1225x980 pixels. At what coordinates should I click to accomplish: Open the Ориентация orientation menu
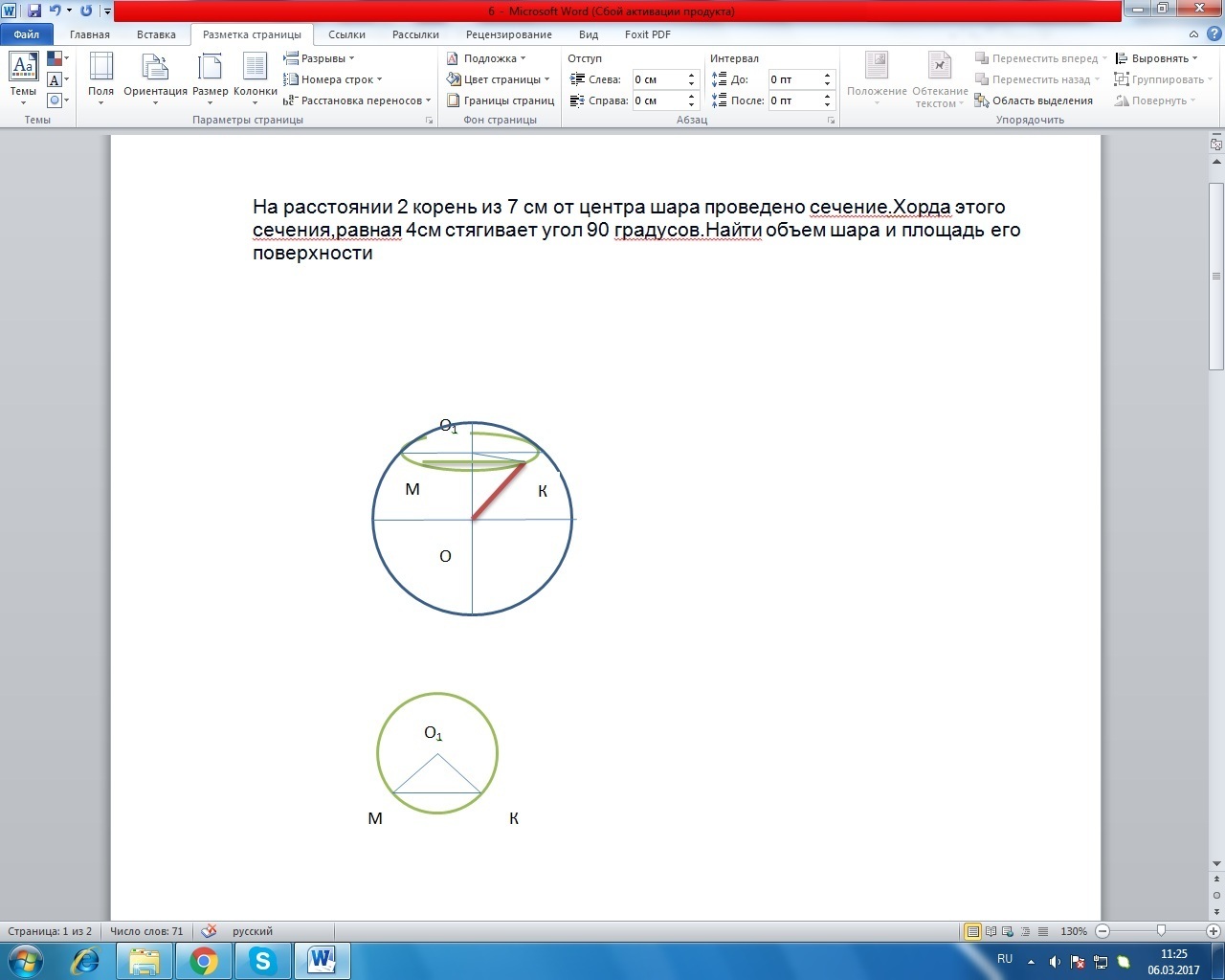pyautogui.click(x=155, y=79)
